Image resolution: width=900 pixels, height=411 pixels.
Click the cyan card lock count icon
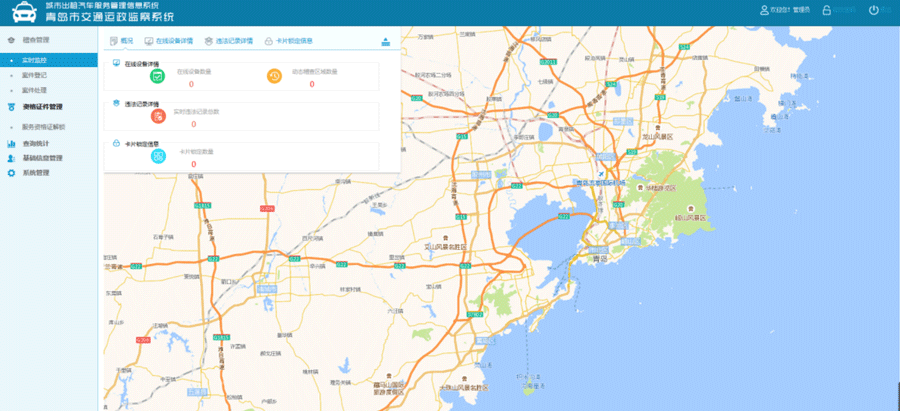(157, 155)
